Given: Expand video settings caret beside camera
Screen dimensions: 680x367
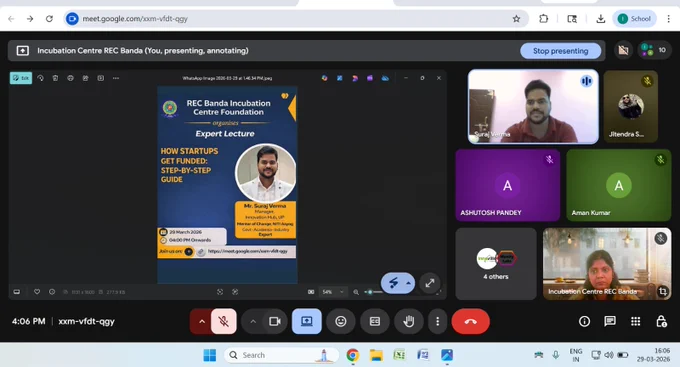Looking at the screenshot, I should [253, 321].
